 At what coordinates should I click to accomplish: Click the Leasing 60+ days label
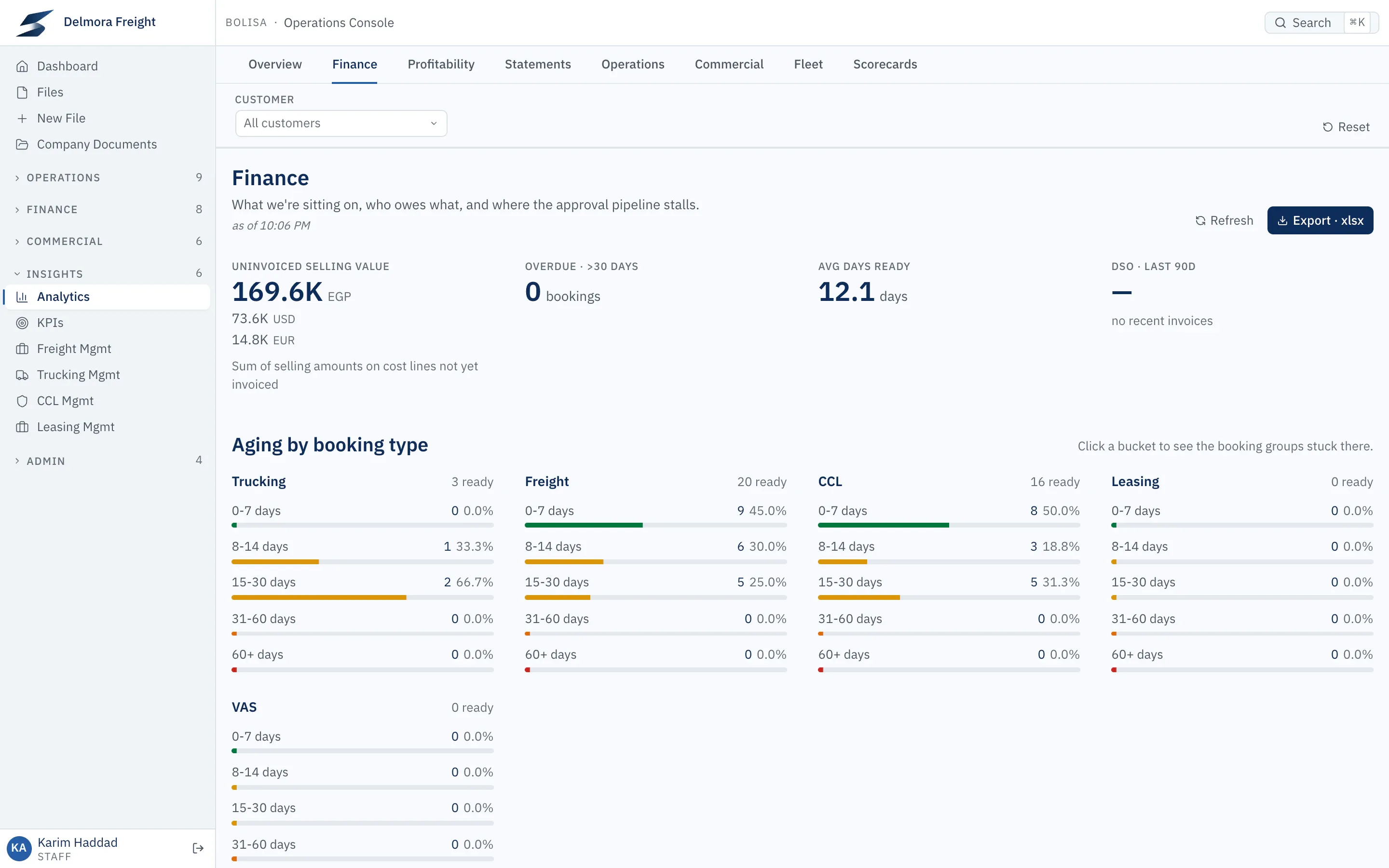pos(1137,654)
